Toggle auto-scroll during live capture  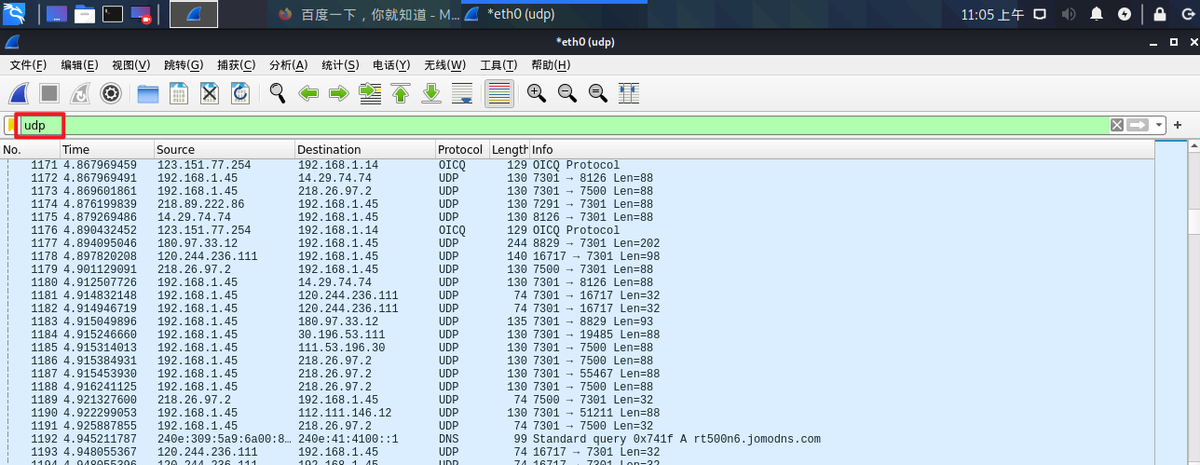tap(463, 94)
